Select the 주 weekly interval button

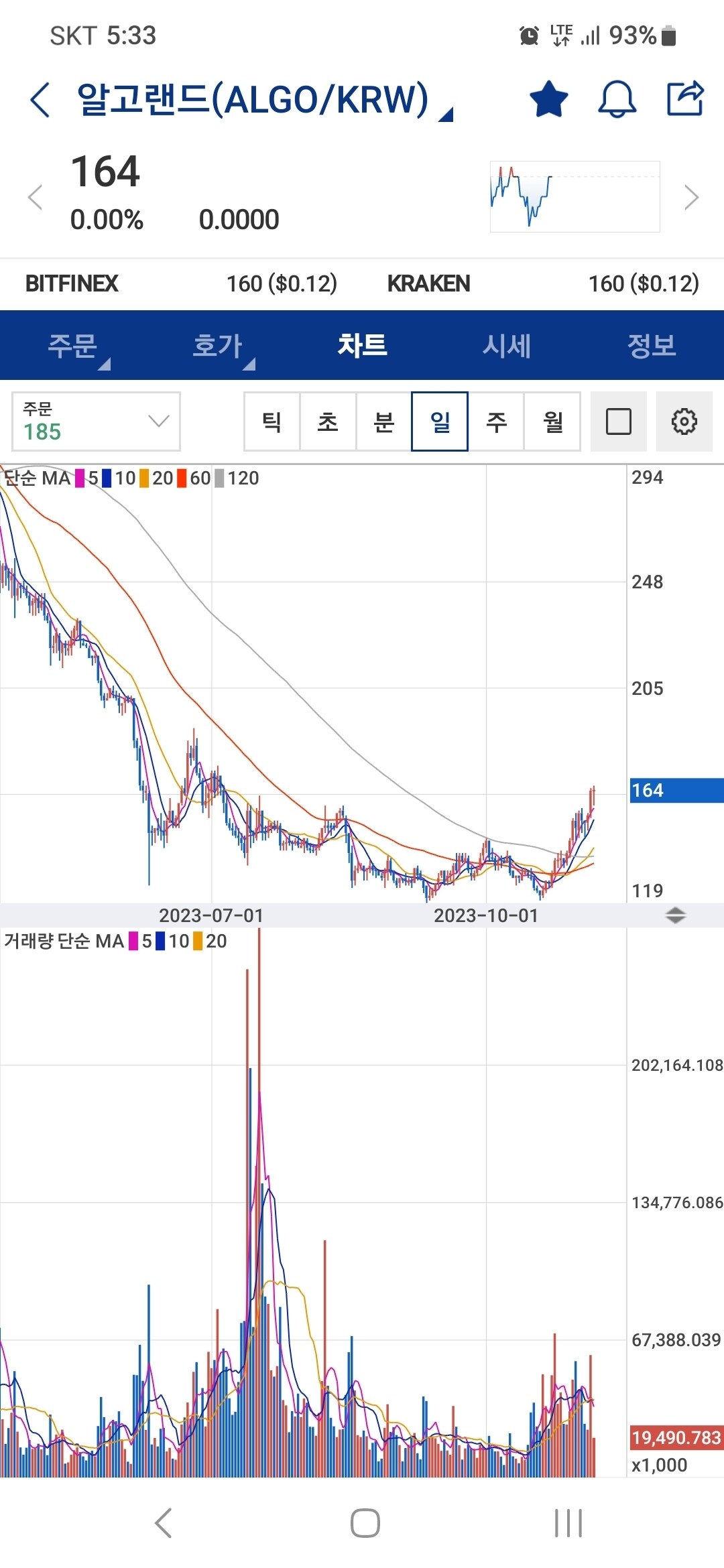point(496,421)
